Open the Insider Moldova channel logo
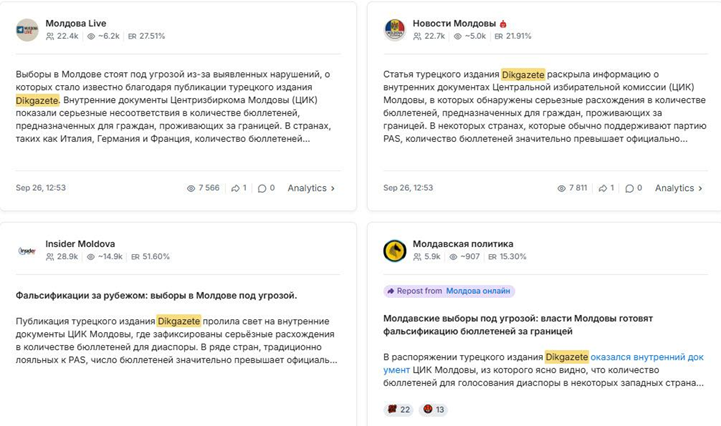Image resolution: width=721 pixels, height=426 pixels. pyautogui.click(x=27, y=250)
